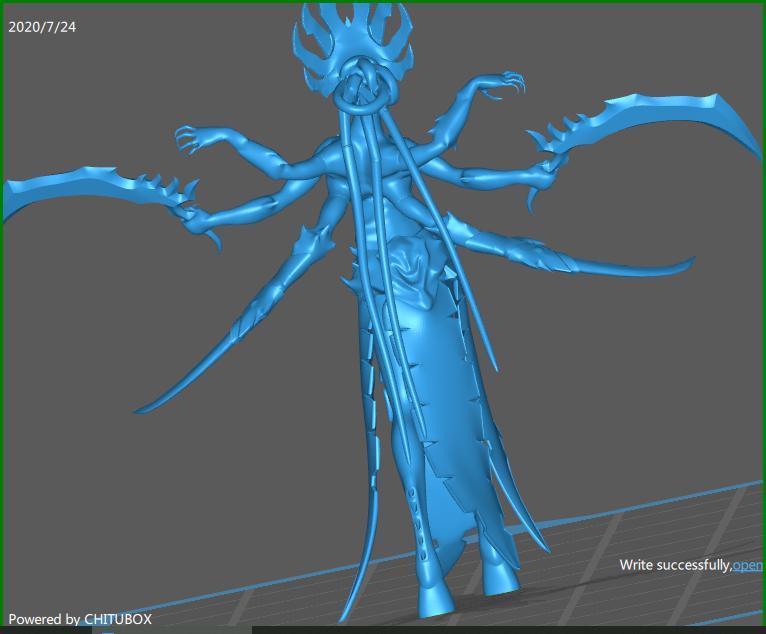Click the dark bar along the bottom edge
Viewport: 766px width, 634px height.
pos(500,630)
